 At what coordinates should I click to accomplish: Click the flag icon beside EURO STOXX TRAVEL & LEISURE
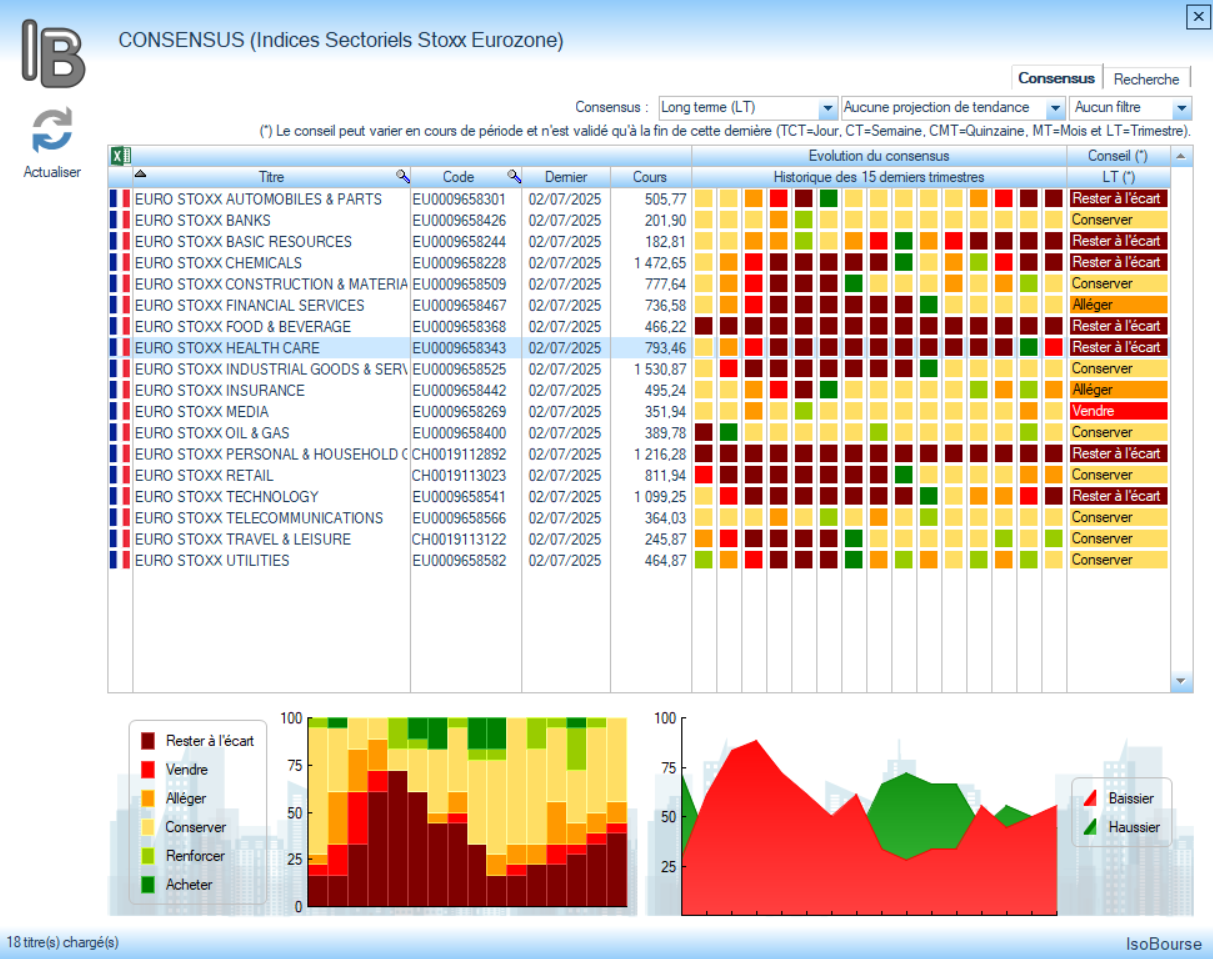[120, 539]
